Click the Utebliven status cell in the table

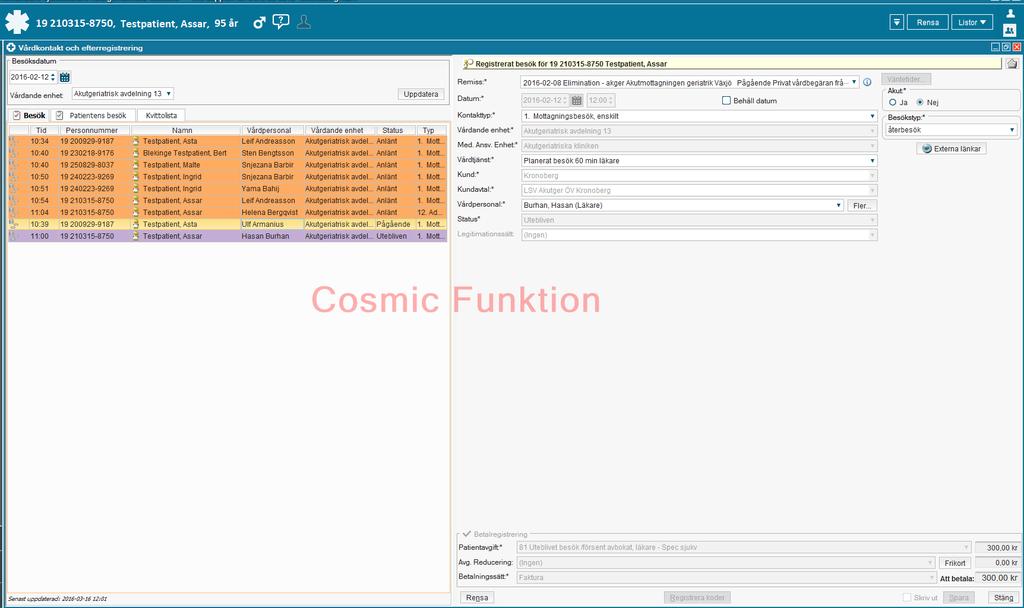(392, 236)
